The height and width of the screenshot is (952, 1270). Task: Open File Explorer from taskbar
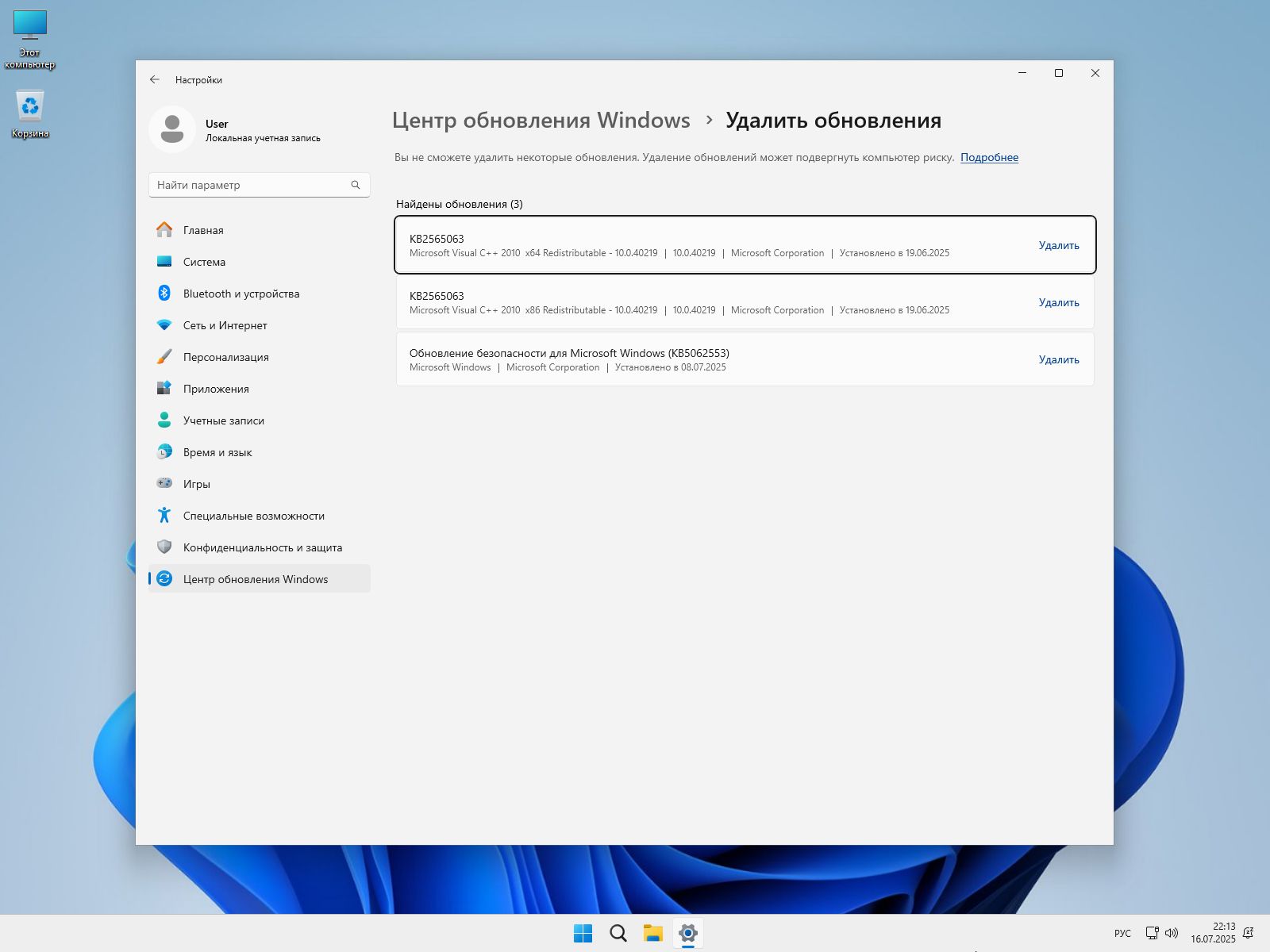[653, 933]
